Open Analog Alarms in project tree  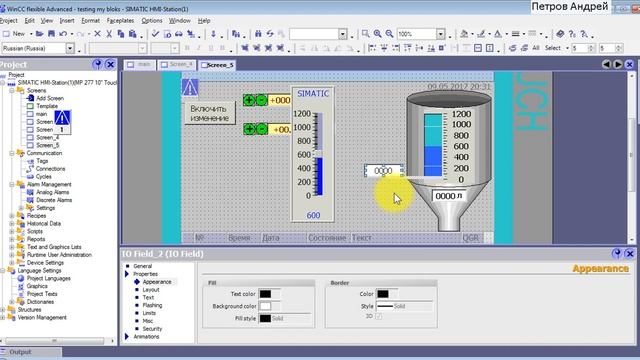tap(52, 192)
